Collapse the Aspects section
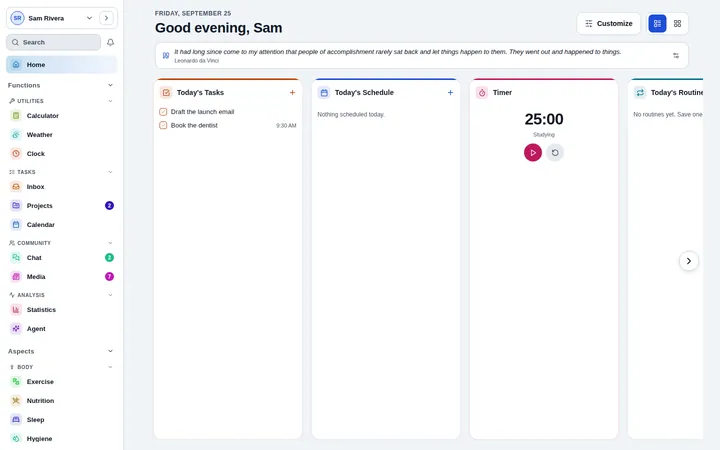 (110, 351)
